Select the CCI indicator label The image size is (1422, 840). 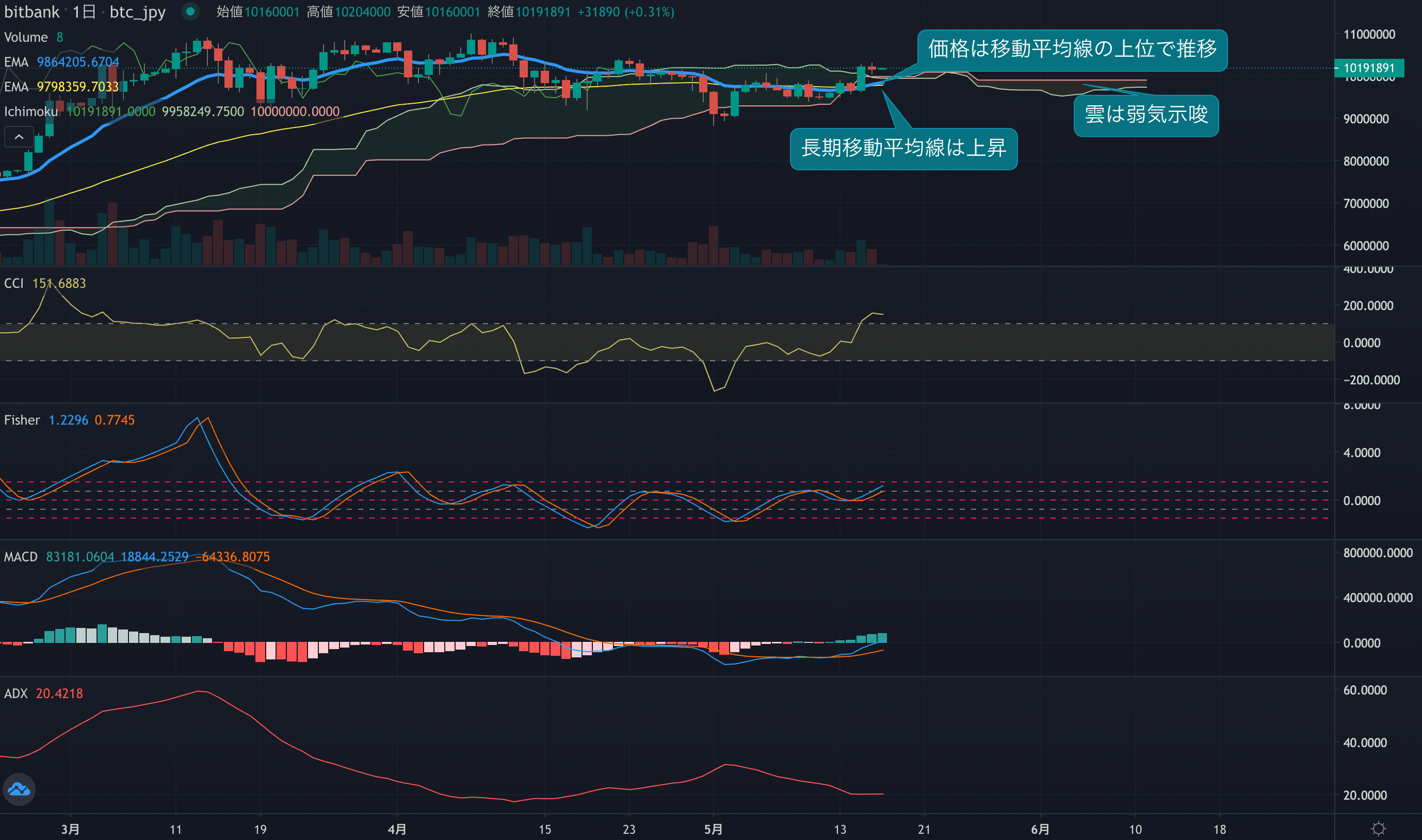pos(14,283)
